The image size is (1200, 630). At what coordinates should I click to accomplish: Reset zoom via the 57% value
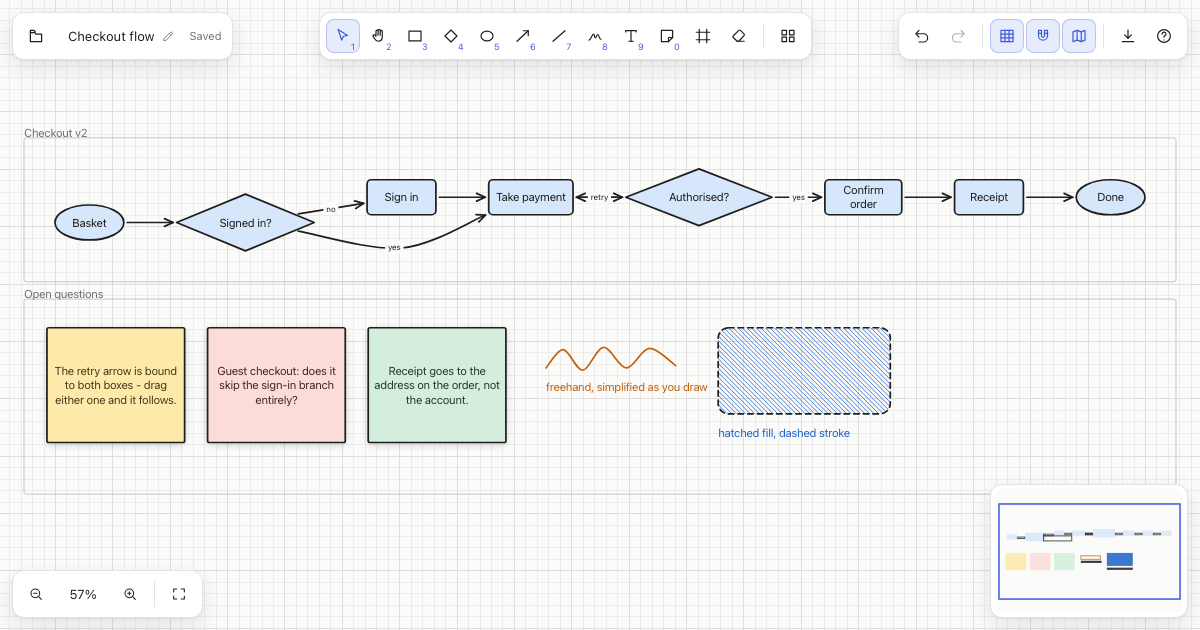pyautogui.click(x=83, y=594)
